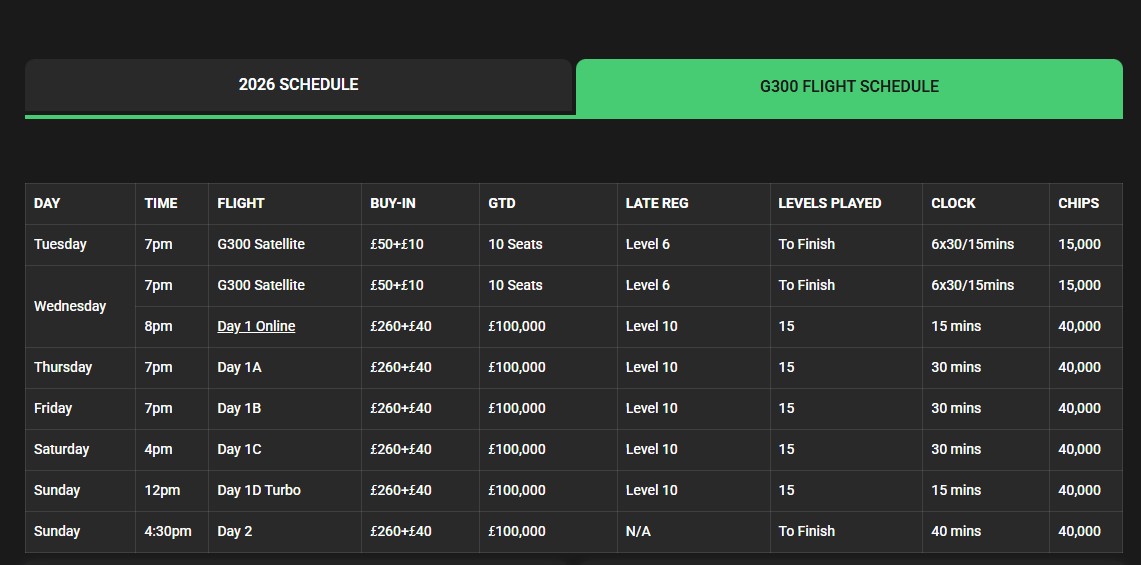Image resolution: width=1141 pixels, height=565 pixels.
Task: Click the CHIPS column header
Action: 1078,203
